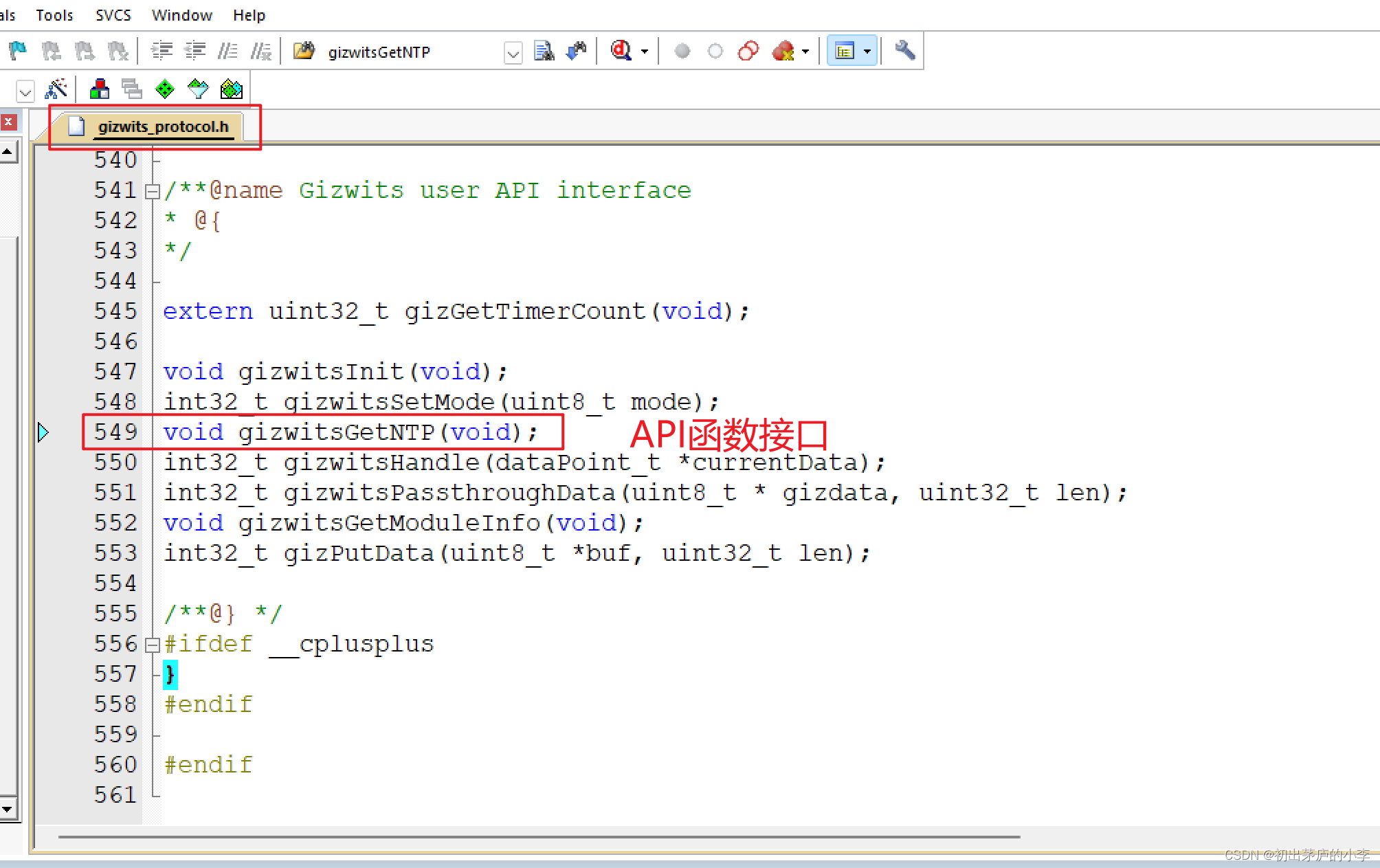
Task: Click the Find in Files folder icon
Action: pos(304,52)
